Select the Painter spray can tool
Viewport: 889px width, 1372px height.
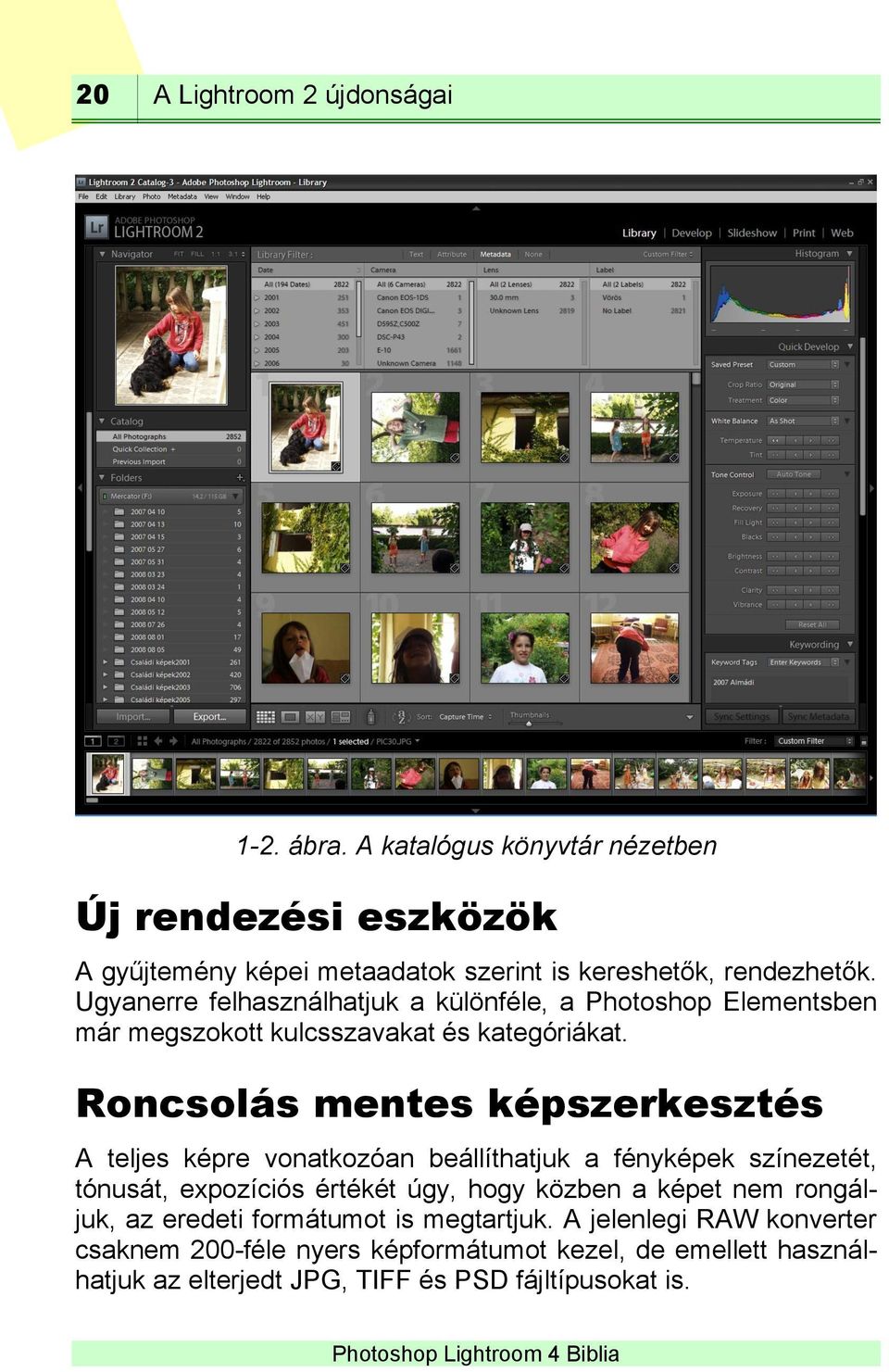click(x=371, y=716)
